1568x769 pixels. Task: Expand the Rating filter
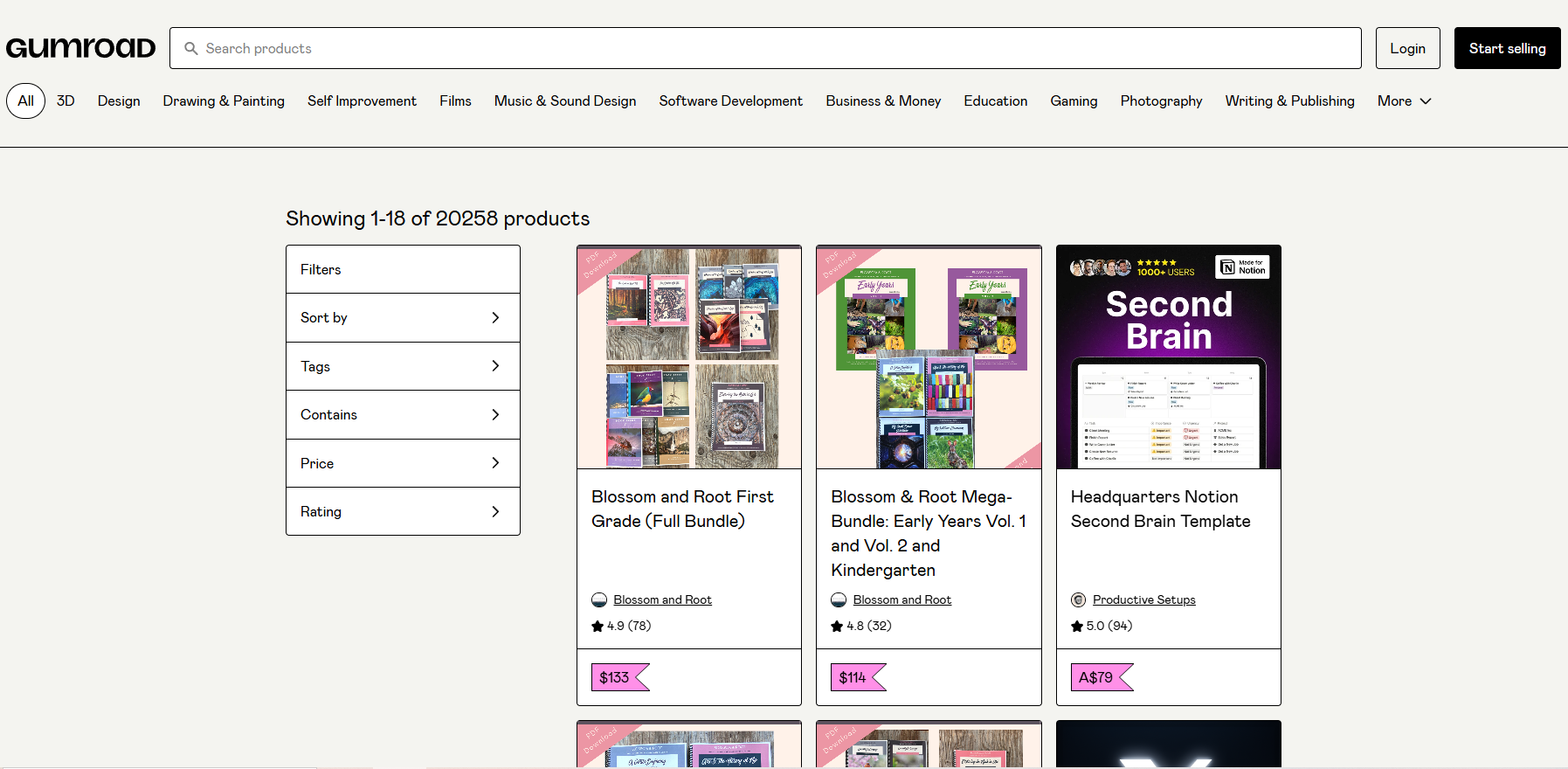click(403, 511)
